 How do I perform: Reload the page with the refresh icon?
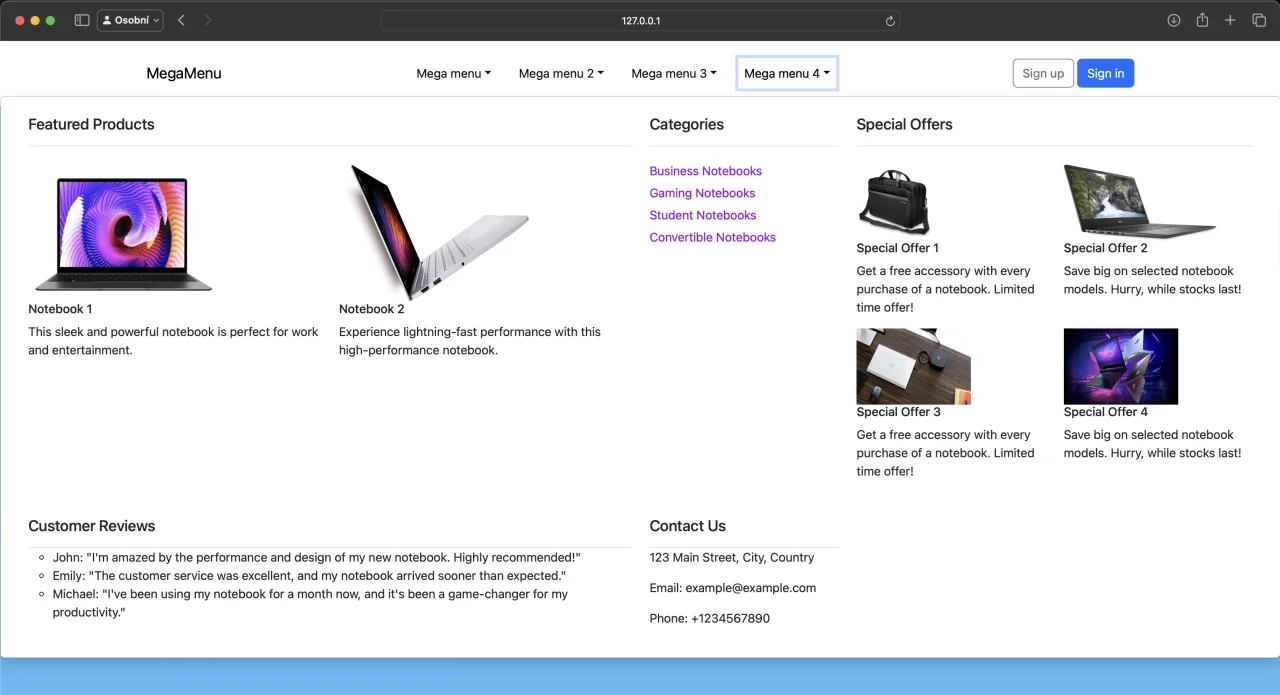click(x=890, y=20)
